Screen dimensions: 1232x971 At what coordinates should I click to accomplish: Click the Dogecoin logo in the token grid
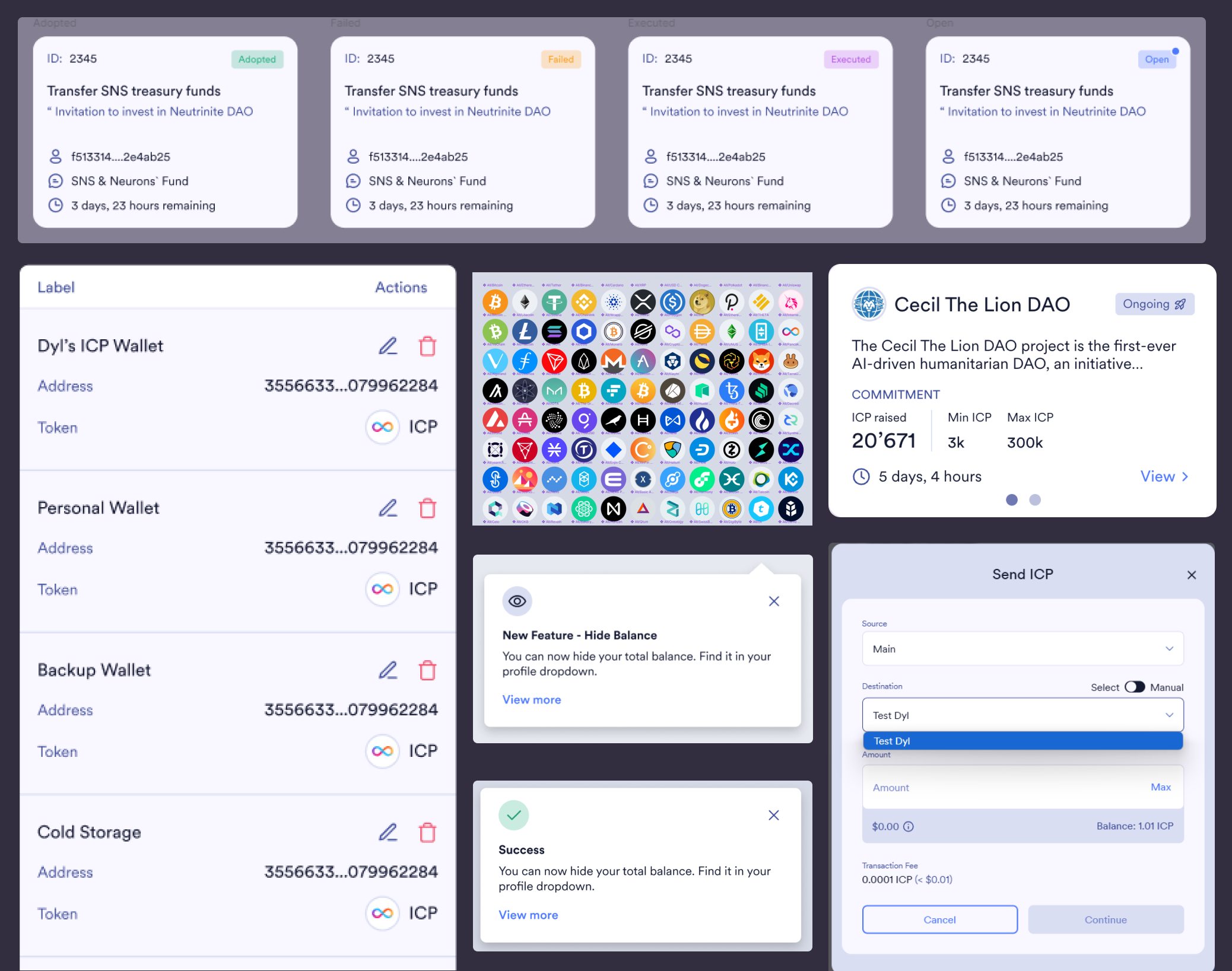(701, 303)
